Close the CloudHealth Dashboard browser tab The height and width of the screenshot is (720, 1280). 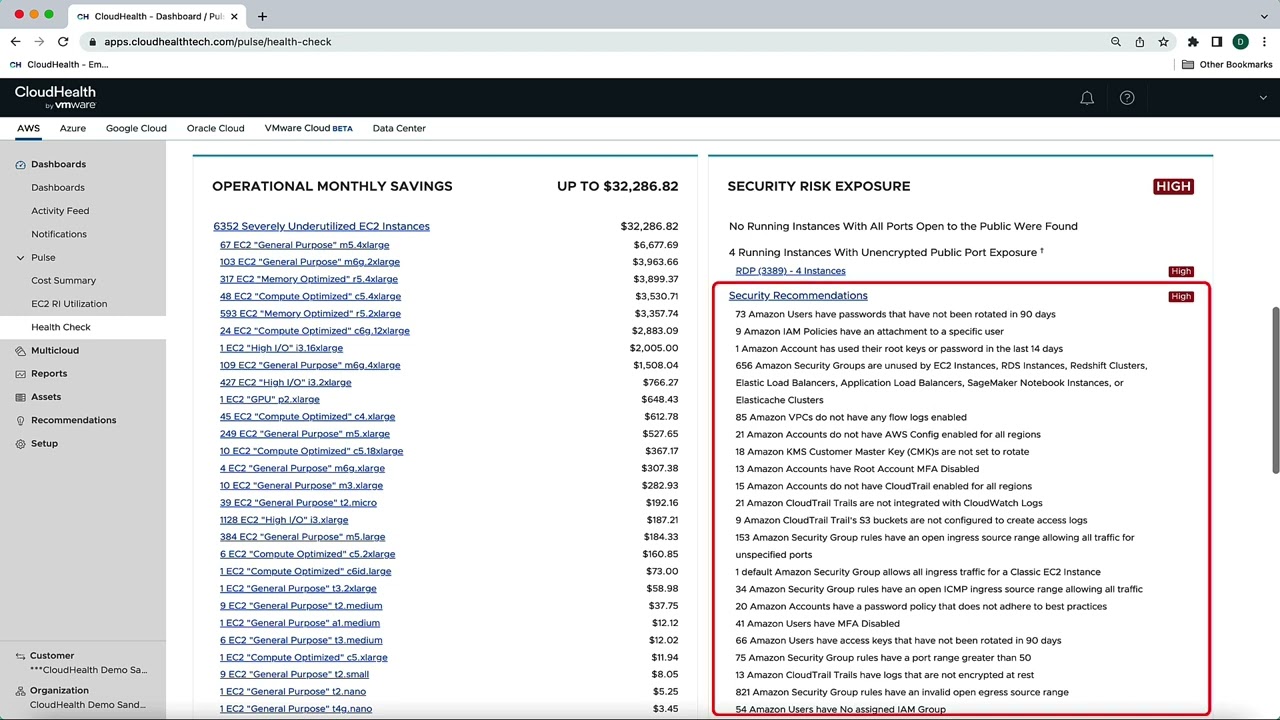(235, 16)
